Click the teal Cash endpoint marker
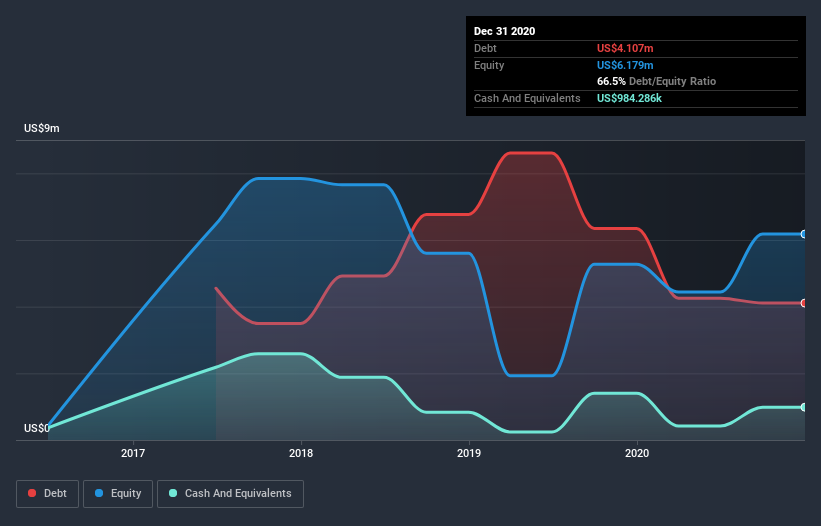Viewport: 821px width, 526px height. click(804, 407)
